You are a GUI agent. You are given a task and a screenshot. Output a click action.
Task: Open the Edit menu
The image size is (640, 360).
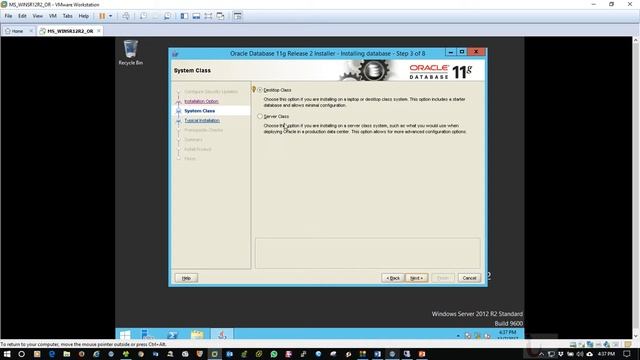22,16
